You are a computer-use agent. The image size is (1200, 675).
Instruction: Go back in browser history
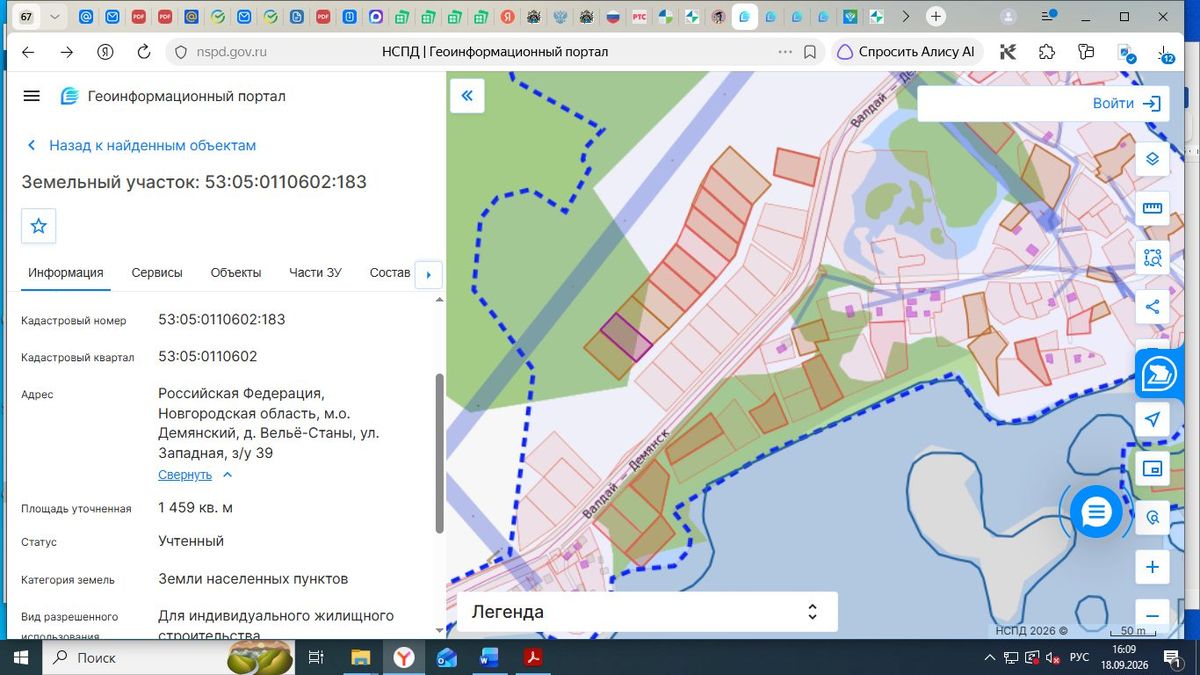(x=28, y=52)
